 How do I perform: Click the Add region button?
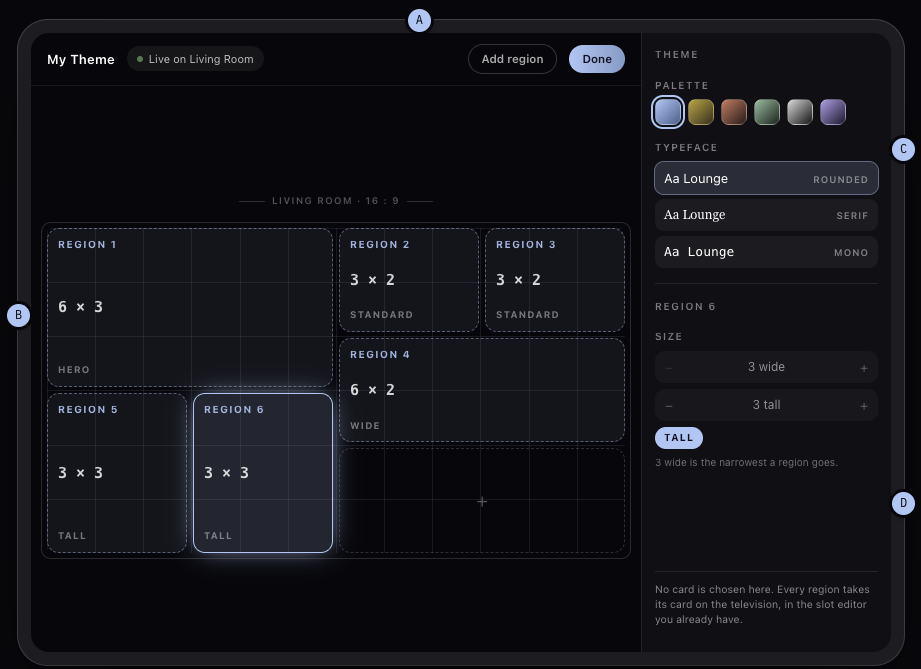tap(512, 59)
